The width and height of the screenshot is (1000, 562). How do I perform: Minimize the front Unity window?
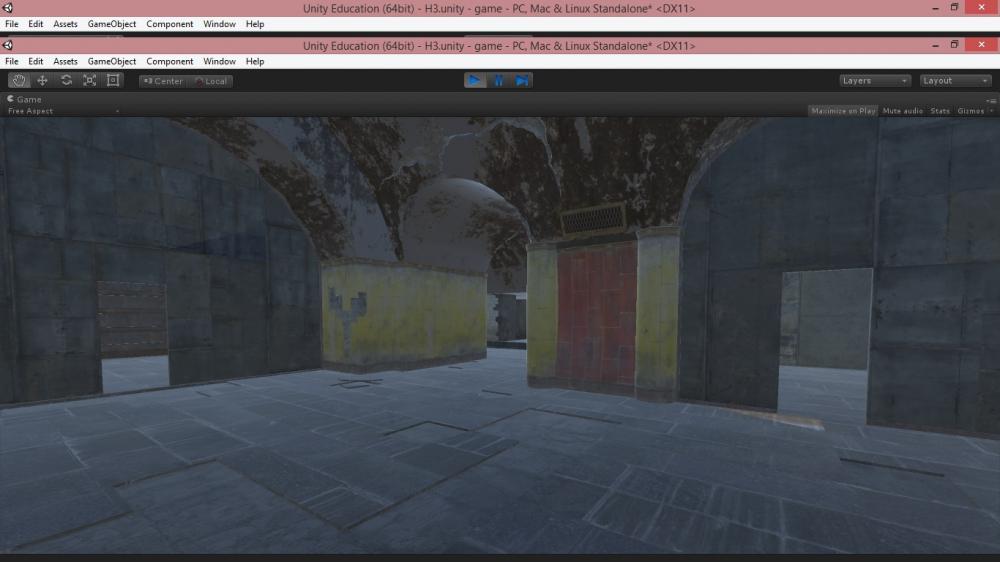(935, 45)
